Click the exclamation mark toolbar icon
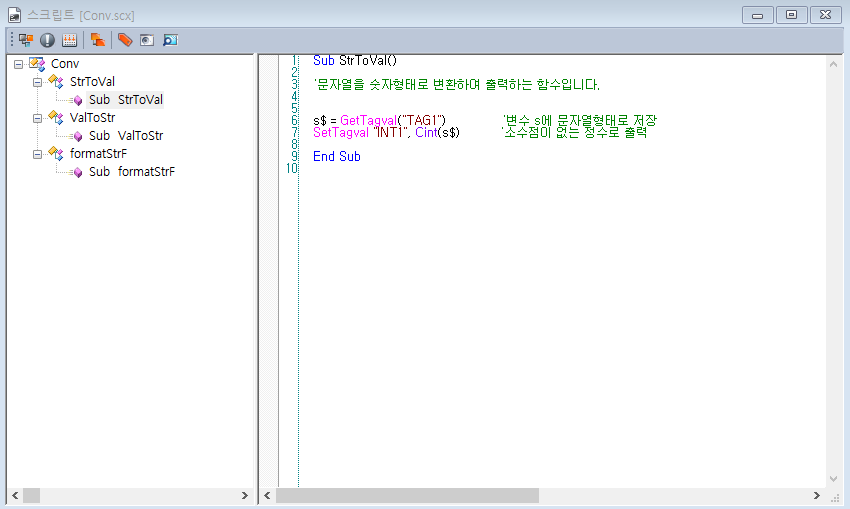 (x=48, y=40)
